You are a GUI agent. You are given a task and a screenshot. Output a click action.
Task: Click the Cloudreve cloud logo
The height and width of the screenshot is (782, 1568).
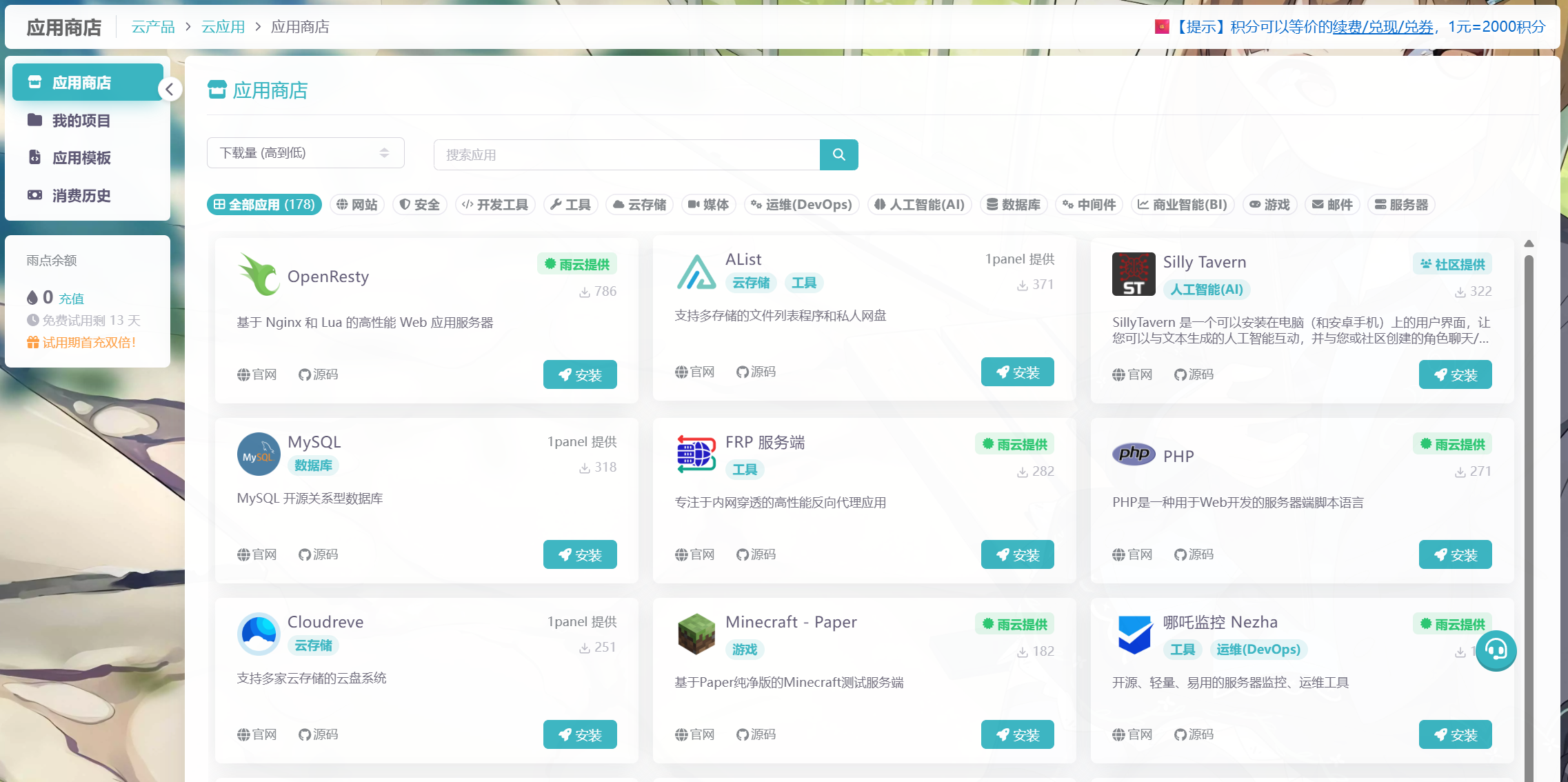pyautogui.click(x=259, y=634)
